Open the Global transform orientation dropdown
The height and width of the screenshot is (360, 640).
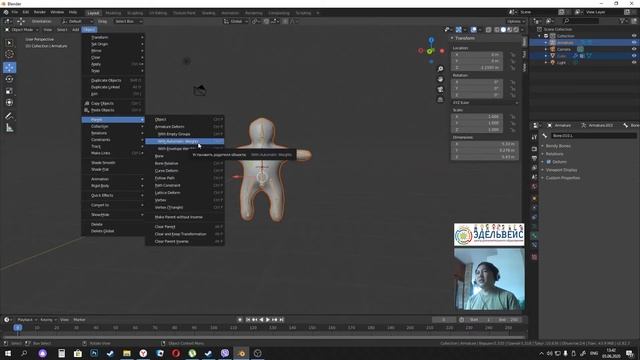tap(236, 21)
